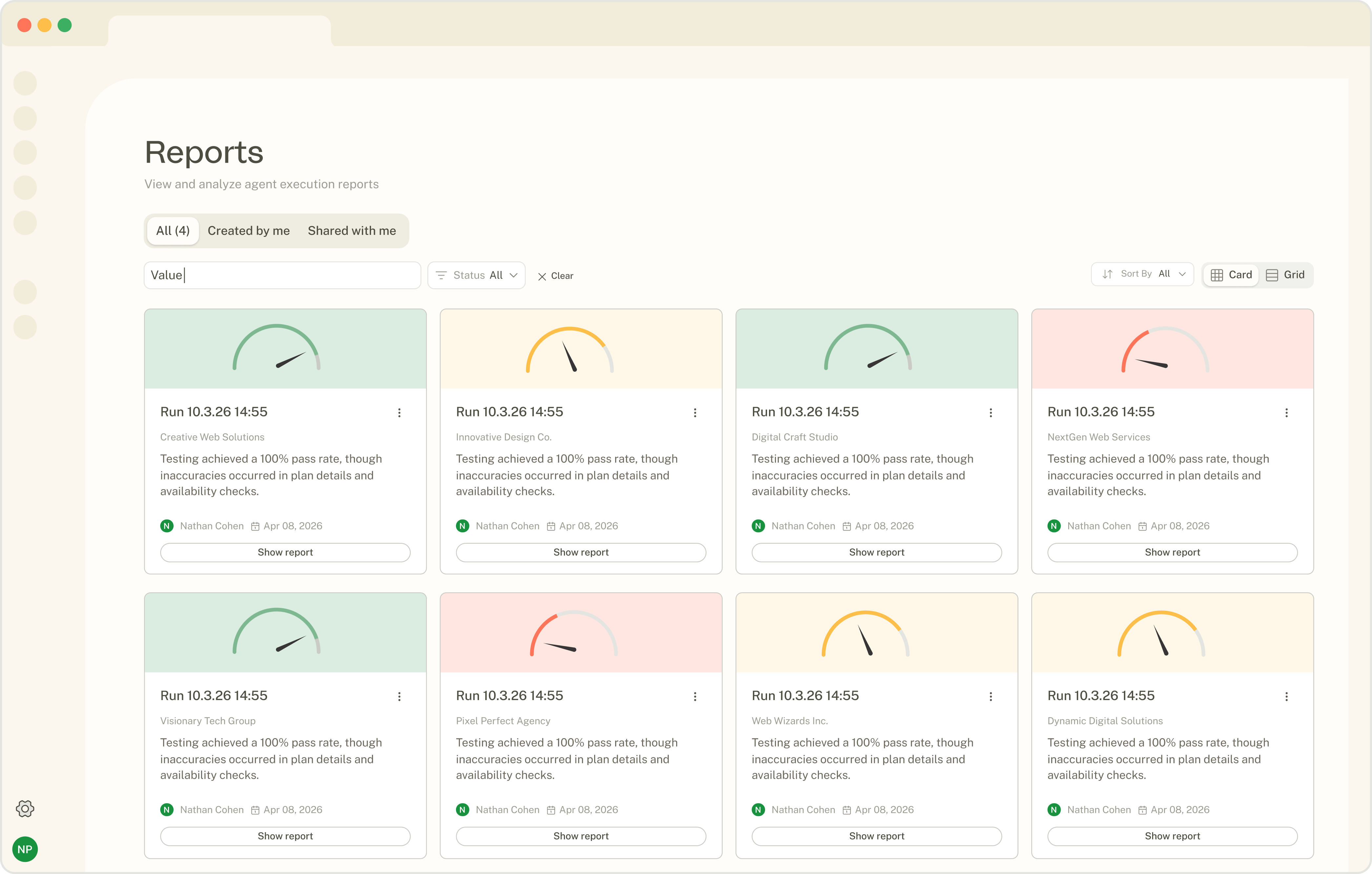Click the sort arrows icon beside Sort By
1372x874 pixels.
coord(1108,274)
